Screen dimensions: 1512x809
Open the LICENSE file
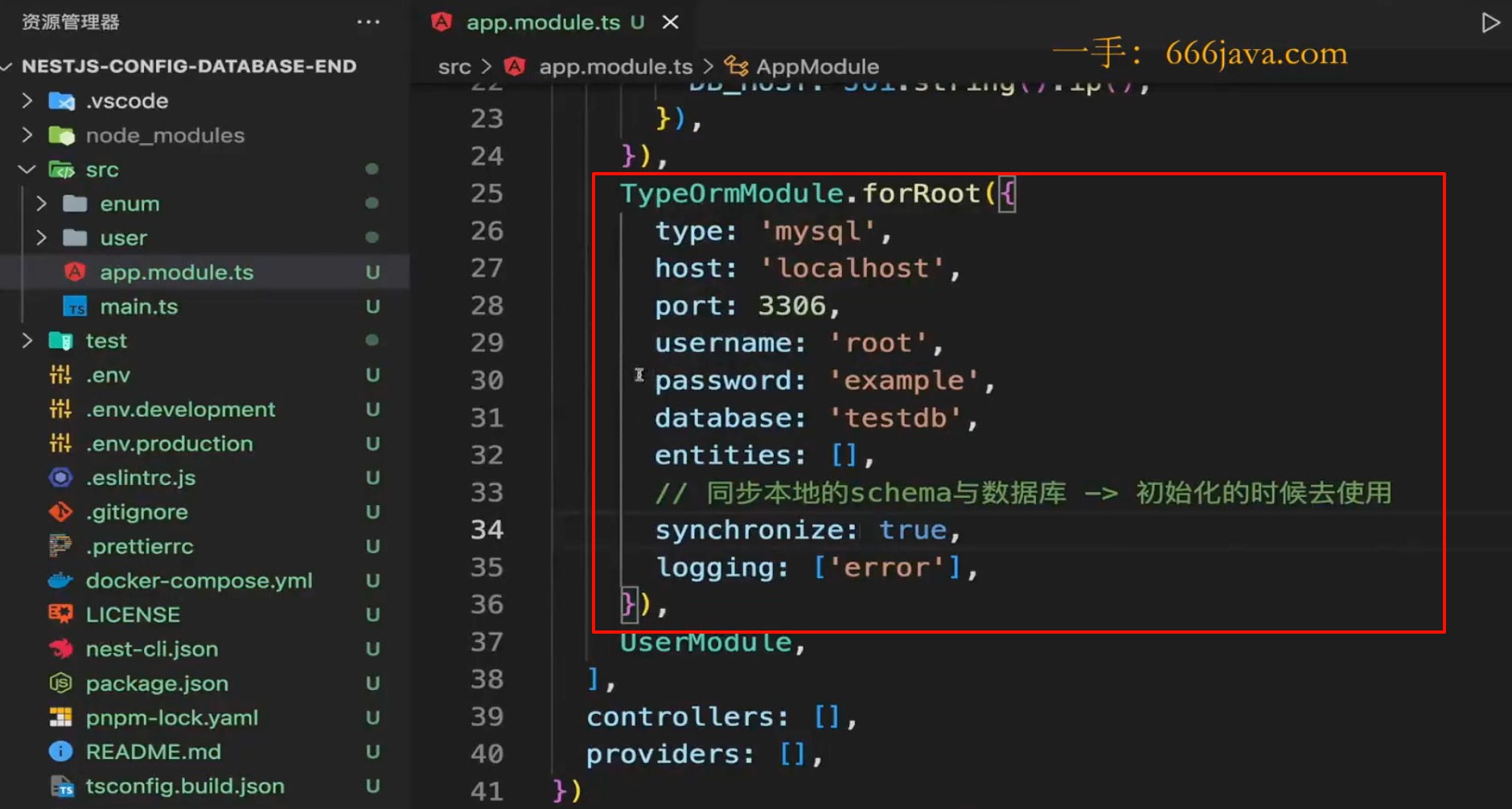tap(133, 614)
